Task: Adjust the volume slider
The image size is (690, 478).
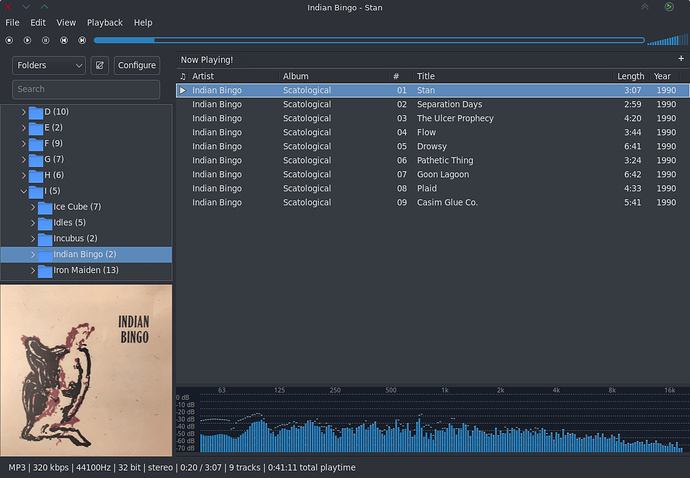Action: tap(665, 41)
